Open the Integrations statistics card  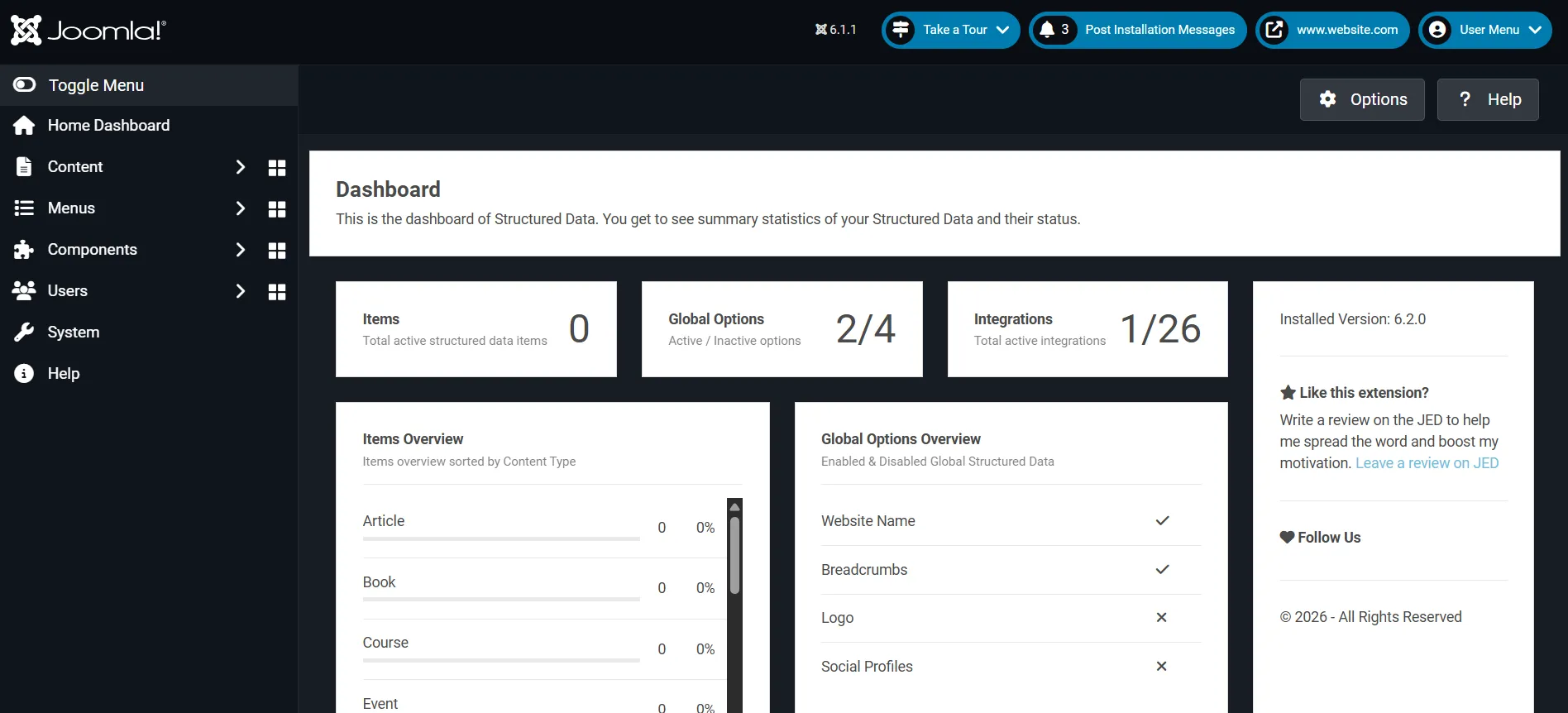(x=1088, y=329)
